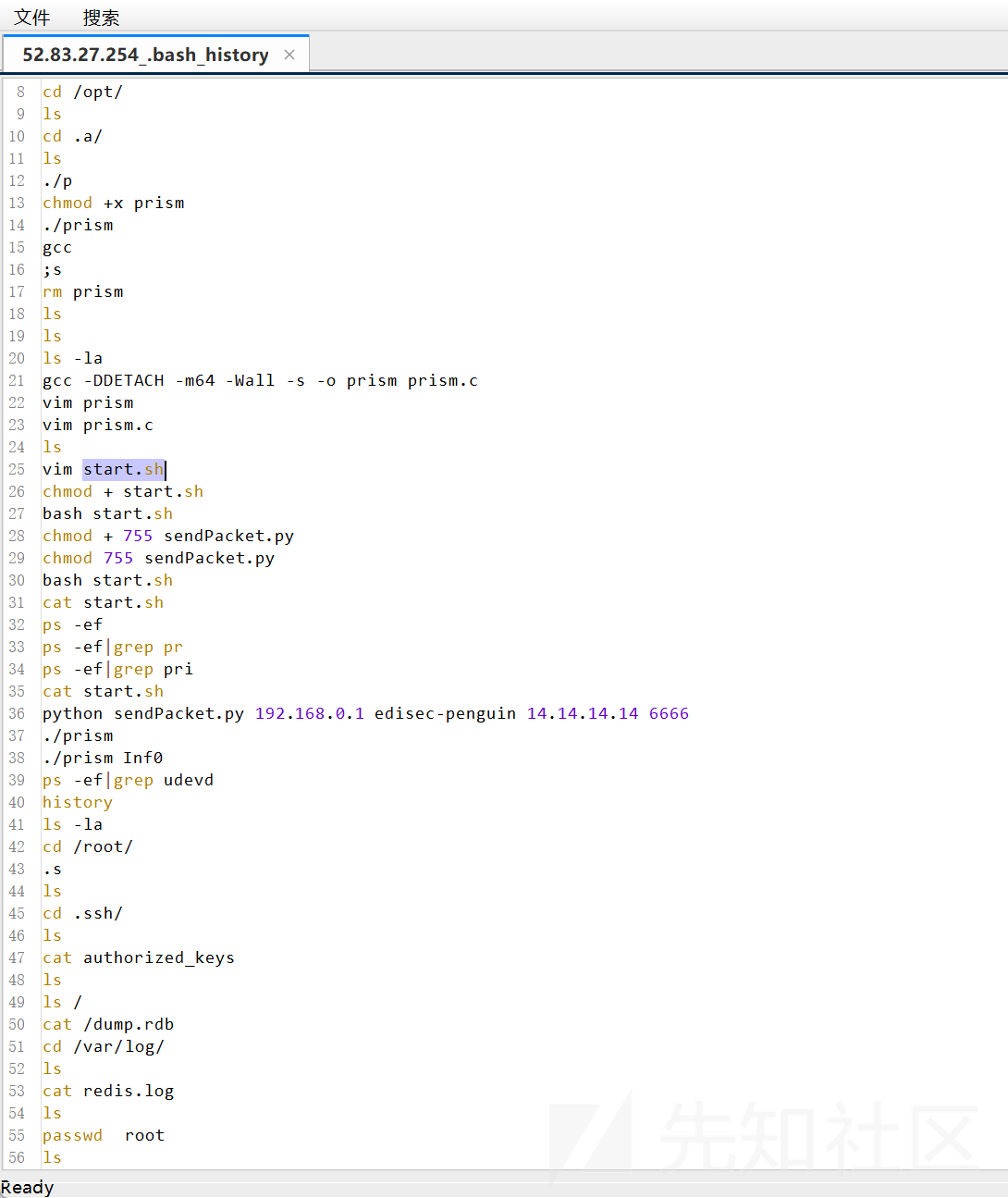The image size is (1008, 1198).
Task: Click line 12 './p'
Action: point(57,180)
